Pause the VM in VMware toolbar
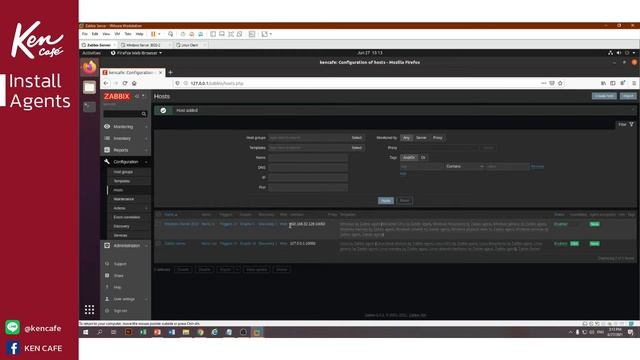640x360 pixels. [153, 34]
